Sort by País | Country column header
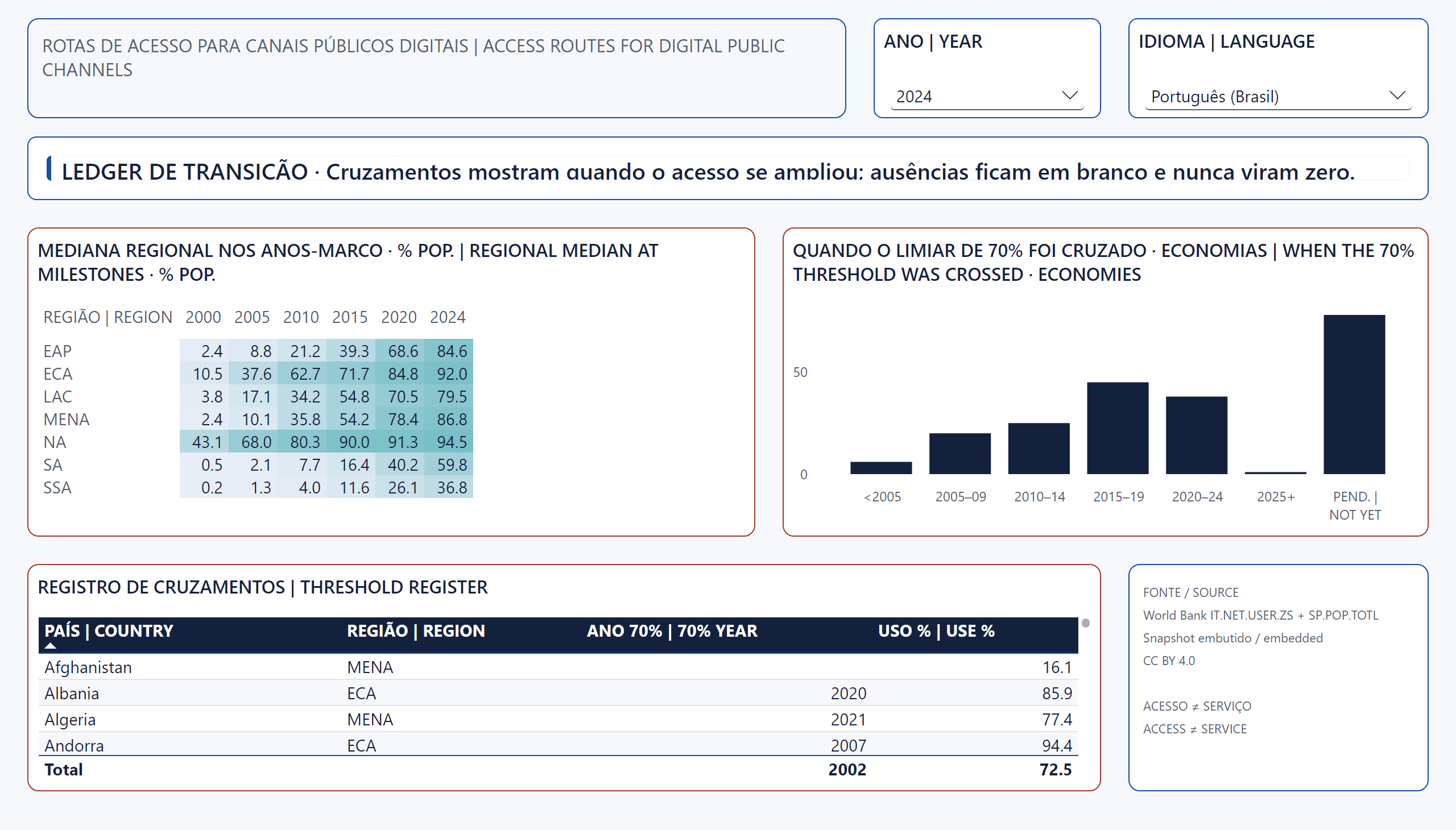 point(109,631)
